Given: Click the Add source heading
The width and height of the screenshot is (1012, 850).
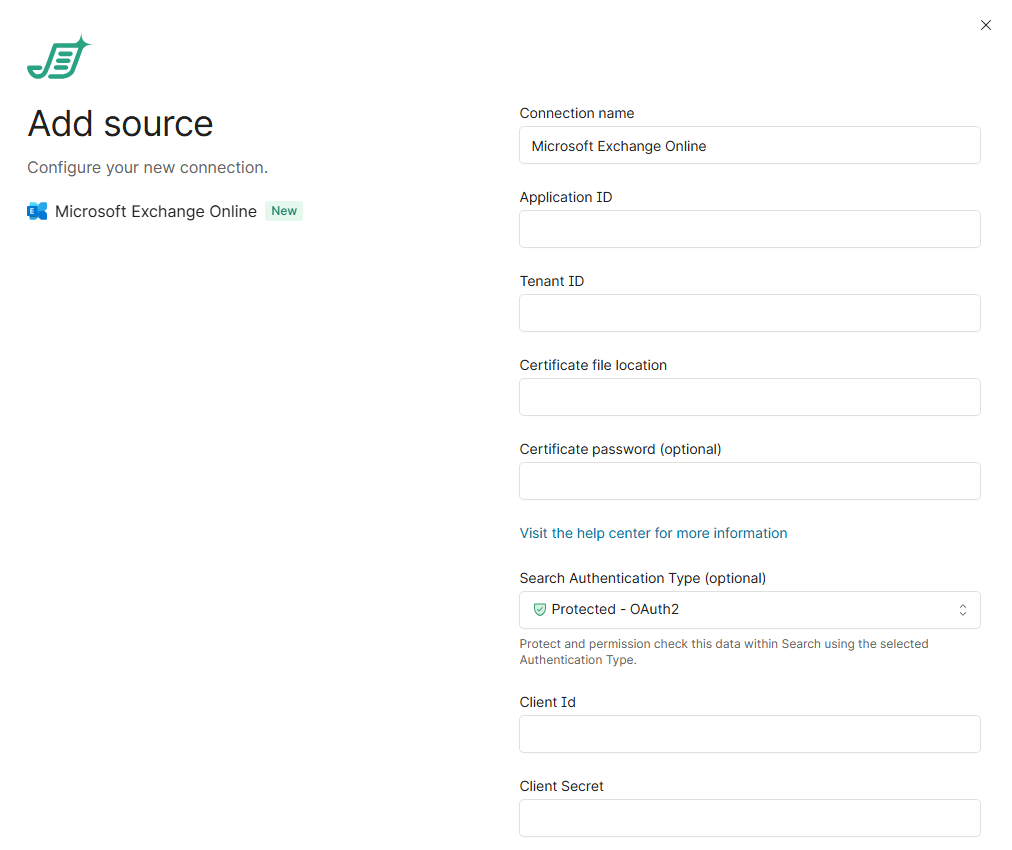Looking at the screenshot, I should 120,124.
